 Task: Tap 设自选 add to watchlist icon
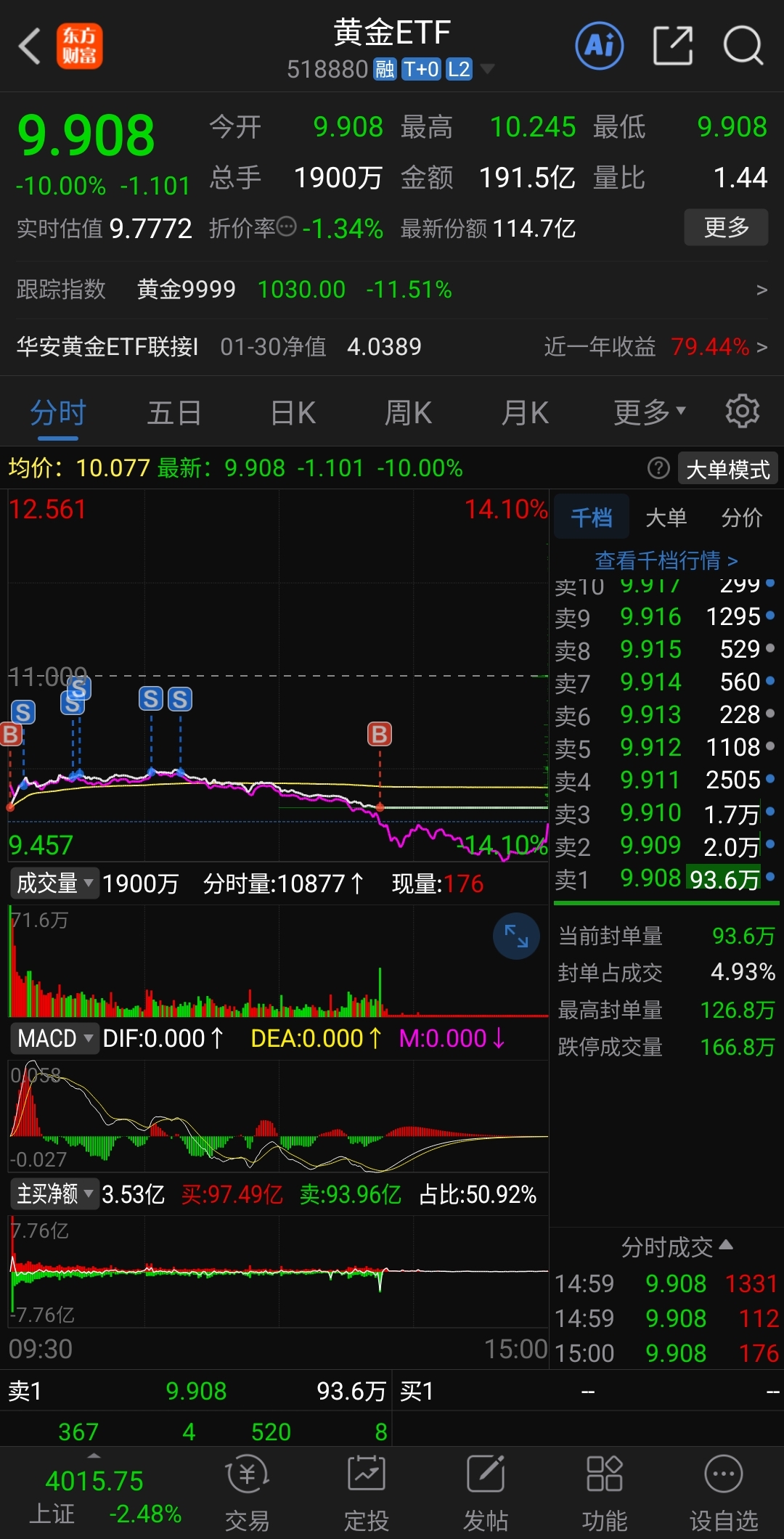[x=724, y=1495]
